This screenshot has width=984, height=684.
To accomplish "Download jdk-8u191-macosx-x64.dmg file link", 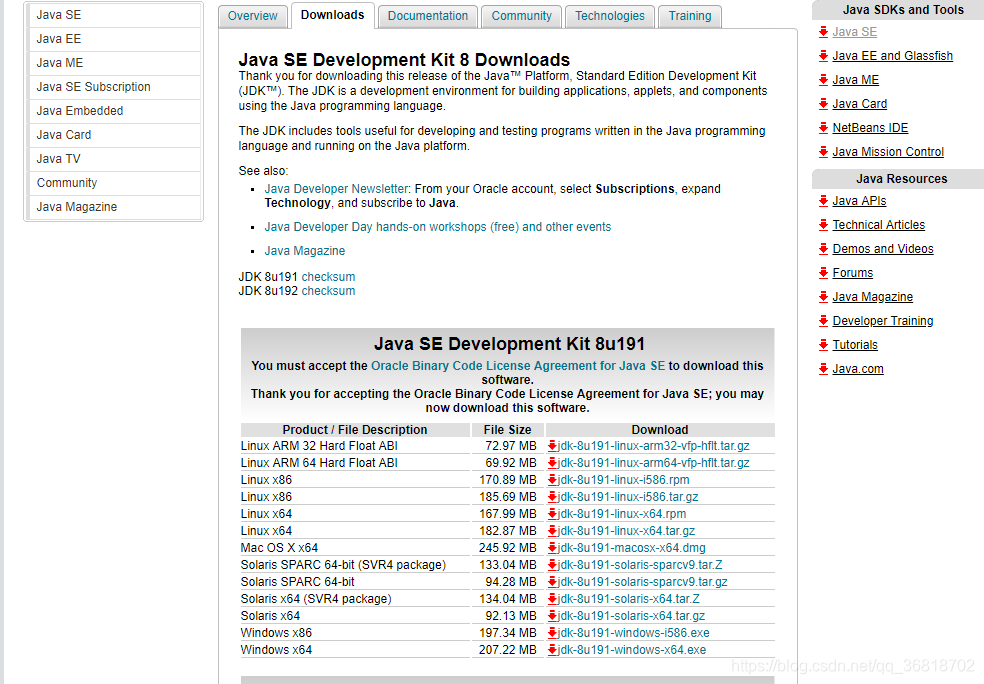I will (x=631, y=548).
